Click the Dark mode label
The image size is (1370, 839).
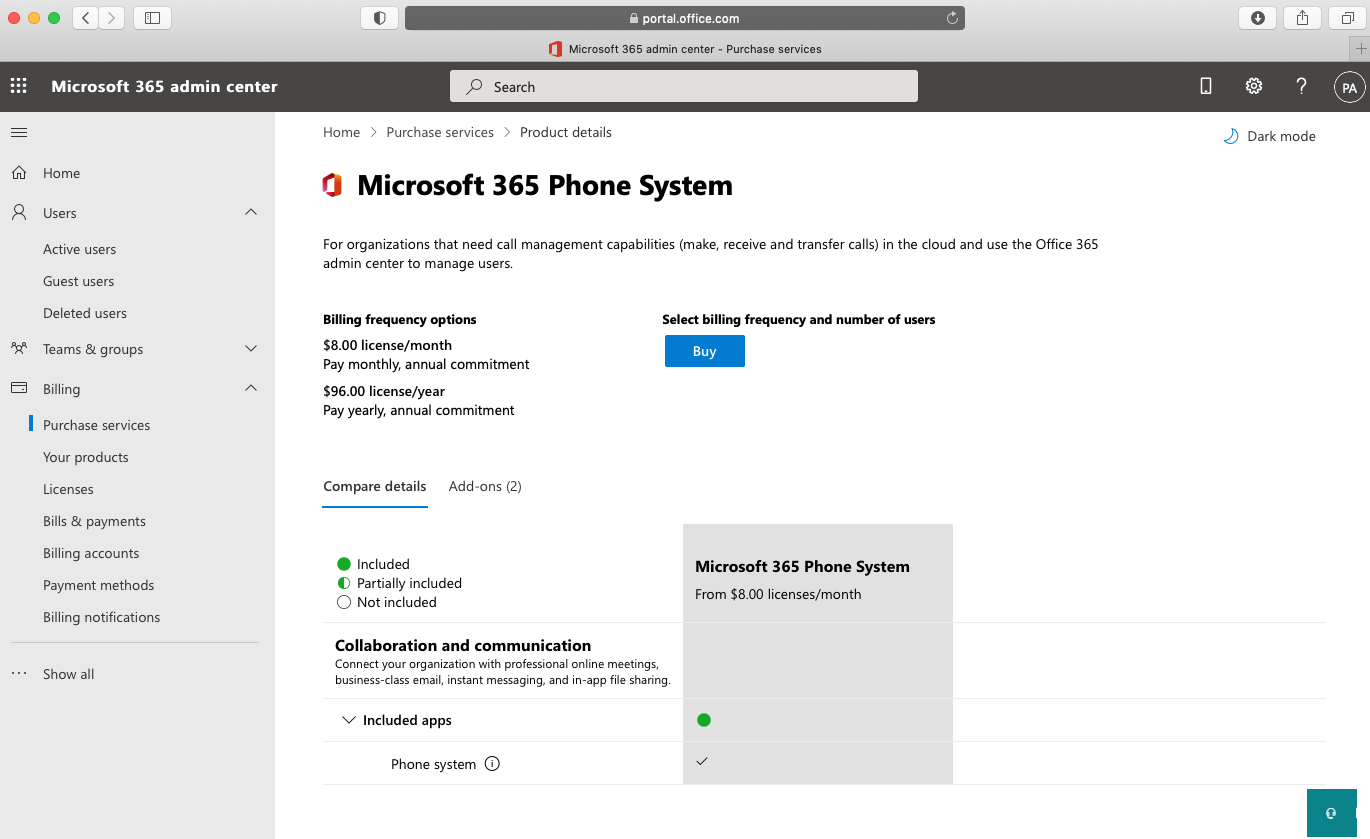point(1281,136)
